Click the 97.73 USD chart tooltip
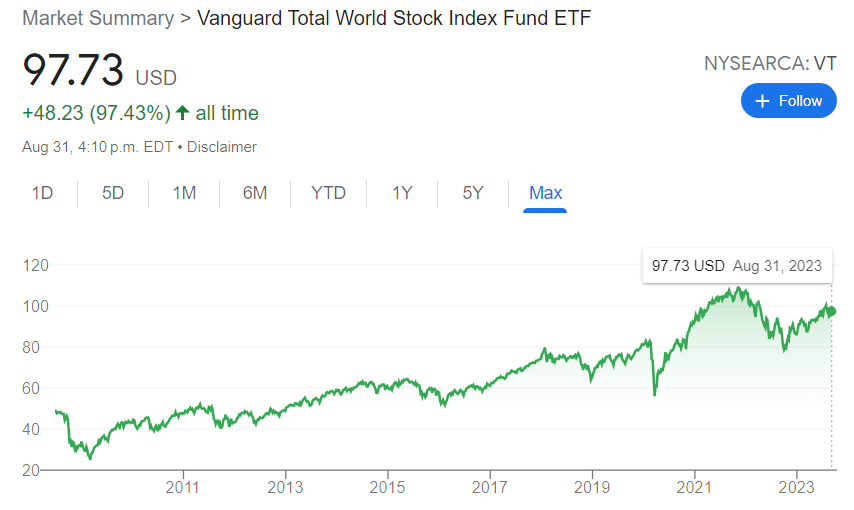The height and width of the screenshot is (510, 854). [x=737, y=266]
